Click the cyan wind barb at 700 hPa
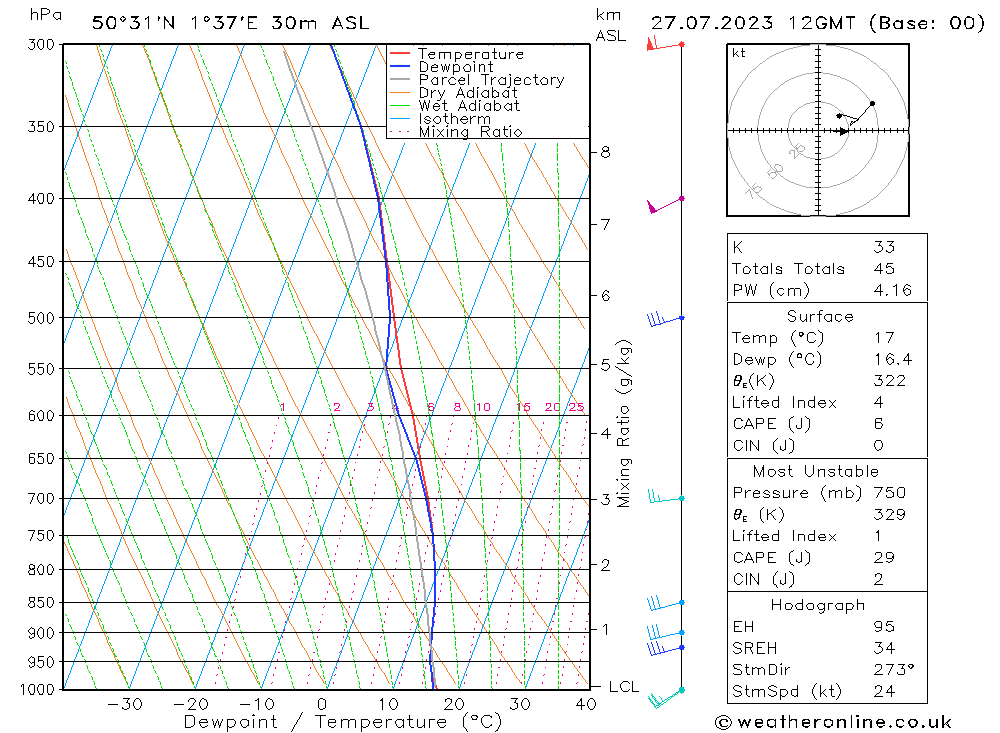The height and width of the screenshot is (733, 1000). click(666, 496)
